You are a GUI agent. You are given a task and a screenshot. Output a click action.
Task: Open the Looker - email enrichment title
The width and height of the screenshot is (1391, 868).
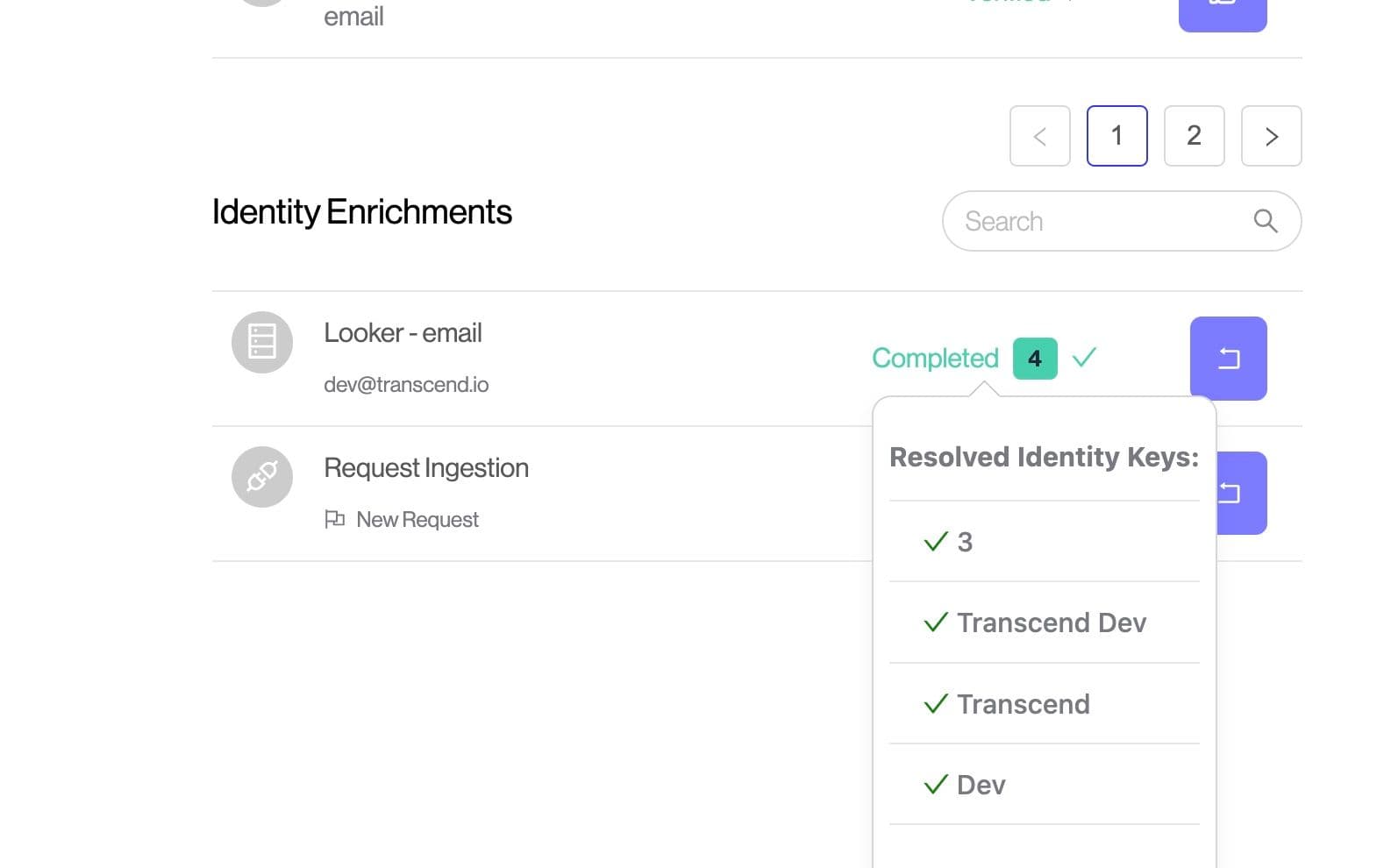[x=403, y=333]
